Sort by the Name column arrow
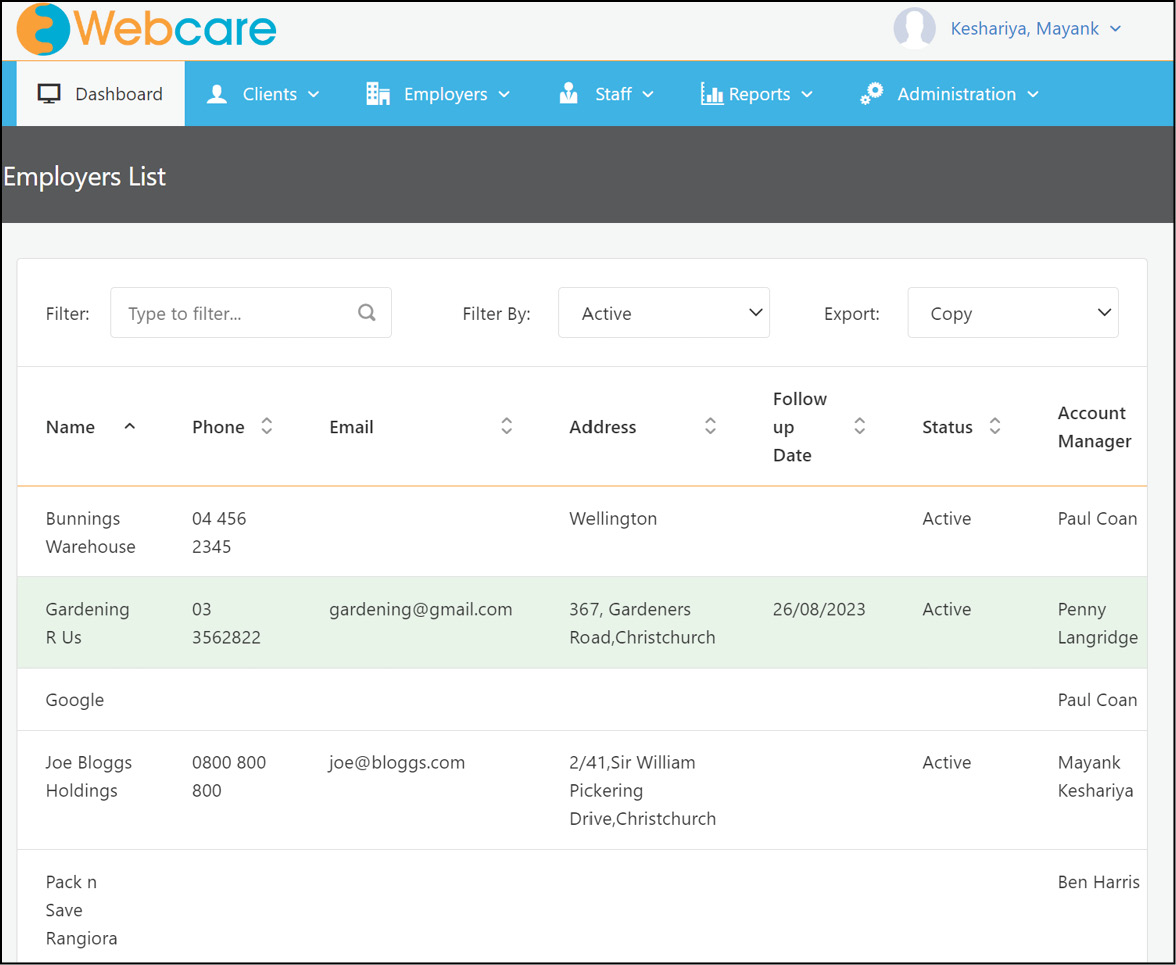 [130, 426]
